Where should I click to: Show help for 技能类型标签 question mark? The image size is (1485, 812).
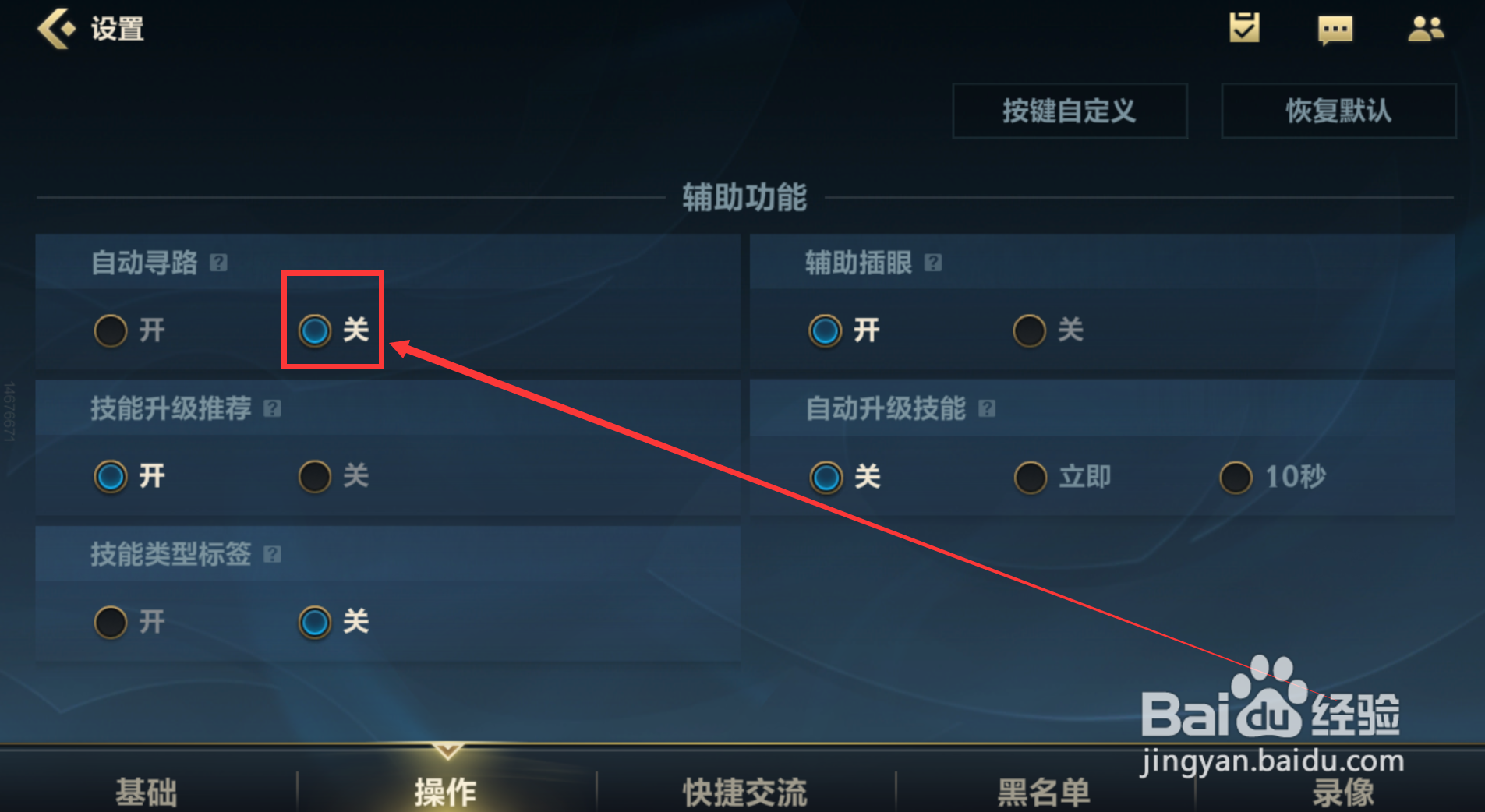pos(272,554)
